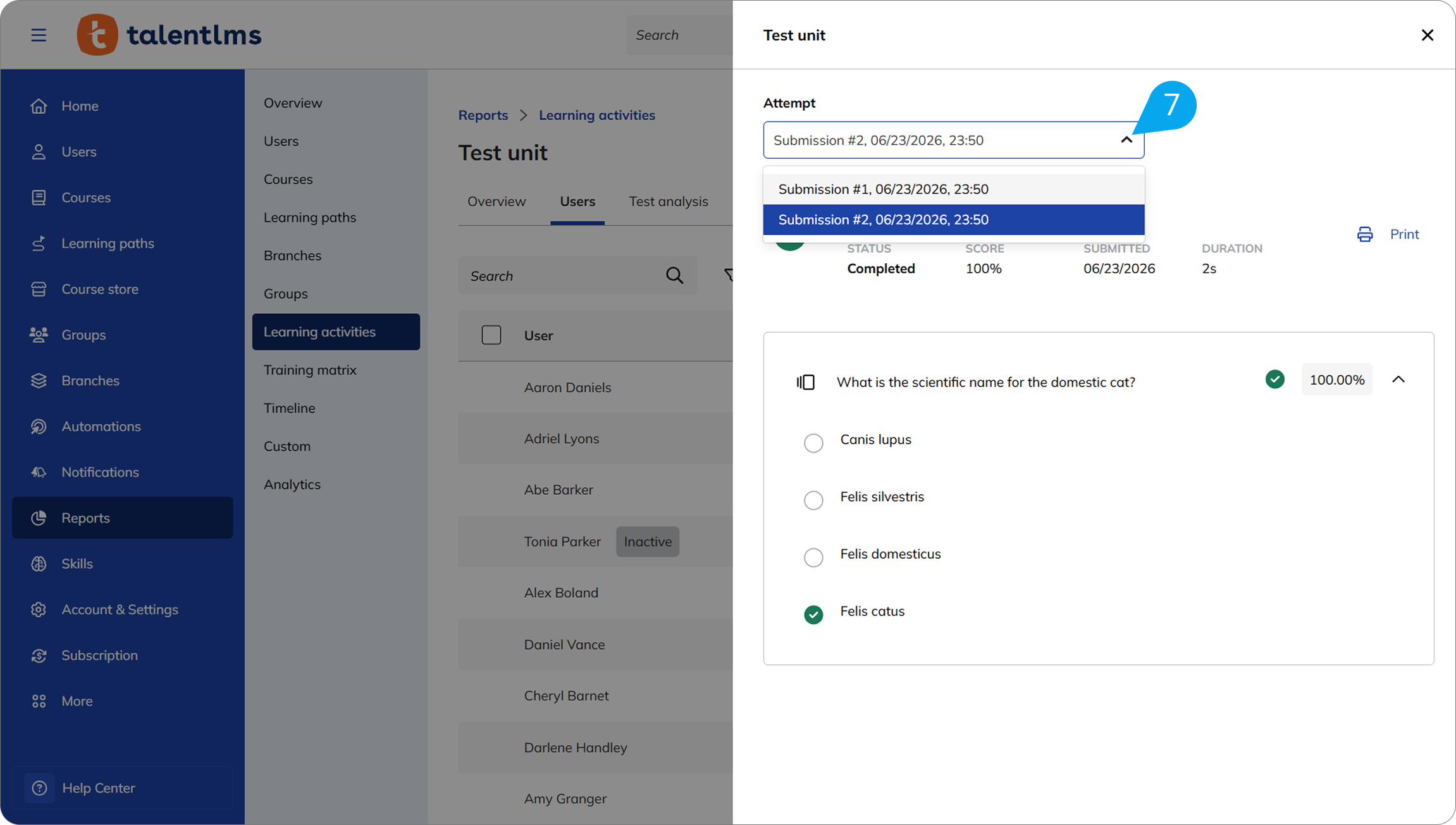
Task: Click the Notifications megaphone icon
Action: 39,472
